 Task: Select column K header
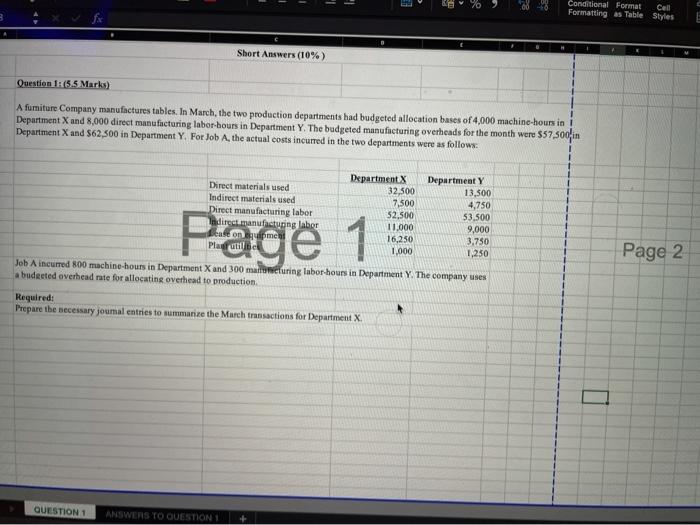pos(638,51)
